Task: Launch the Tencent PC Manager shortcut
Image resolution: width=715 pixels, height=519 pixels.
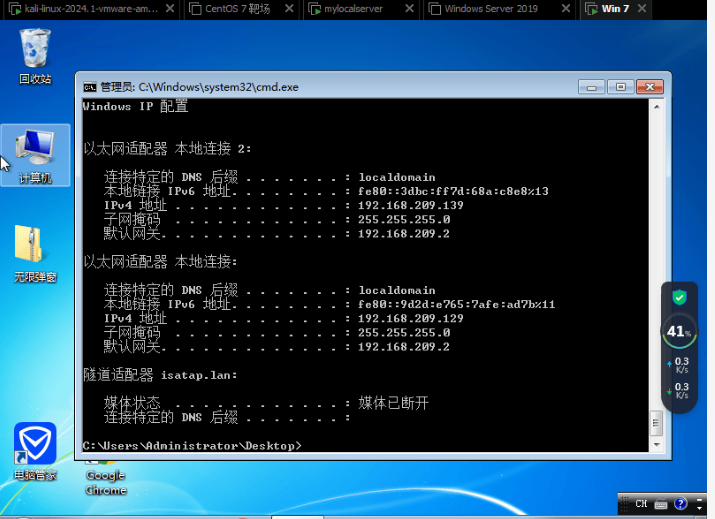Action: click(35, 448)
